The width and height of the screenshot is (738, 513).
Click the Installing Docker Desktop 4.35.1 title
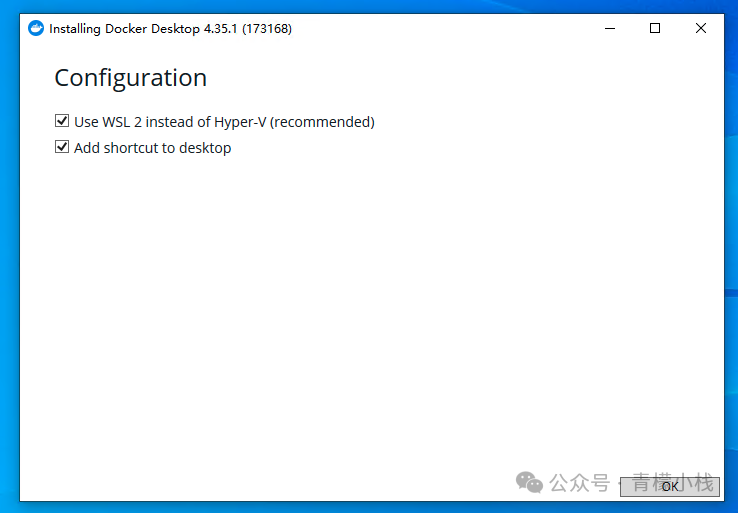coord(170,29)
